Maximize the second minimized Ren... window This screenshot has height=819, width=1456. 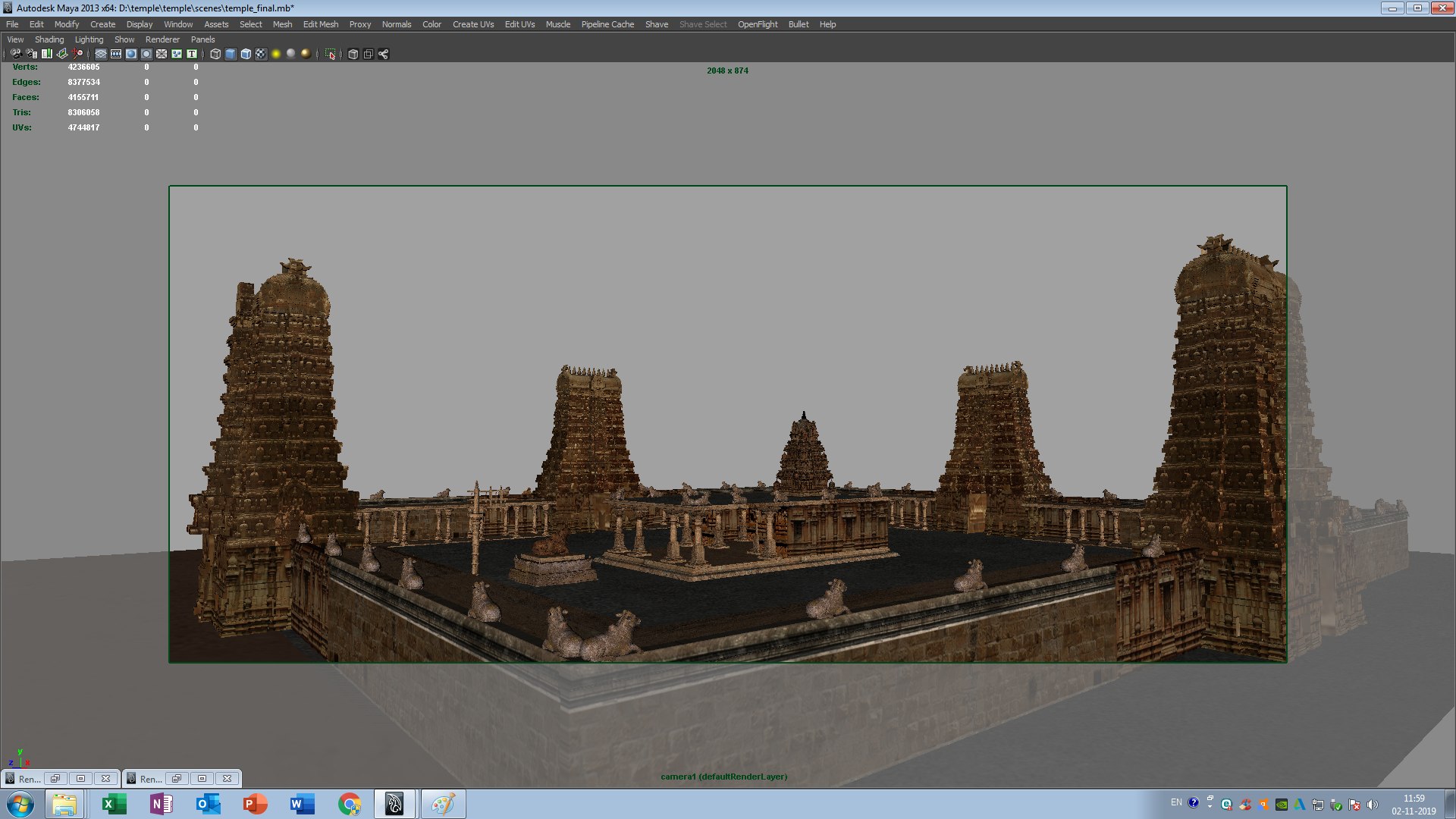point(202,779)
